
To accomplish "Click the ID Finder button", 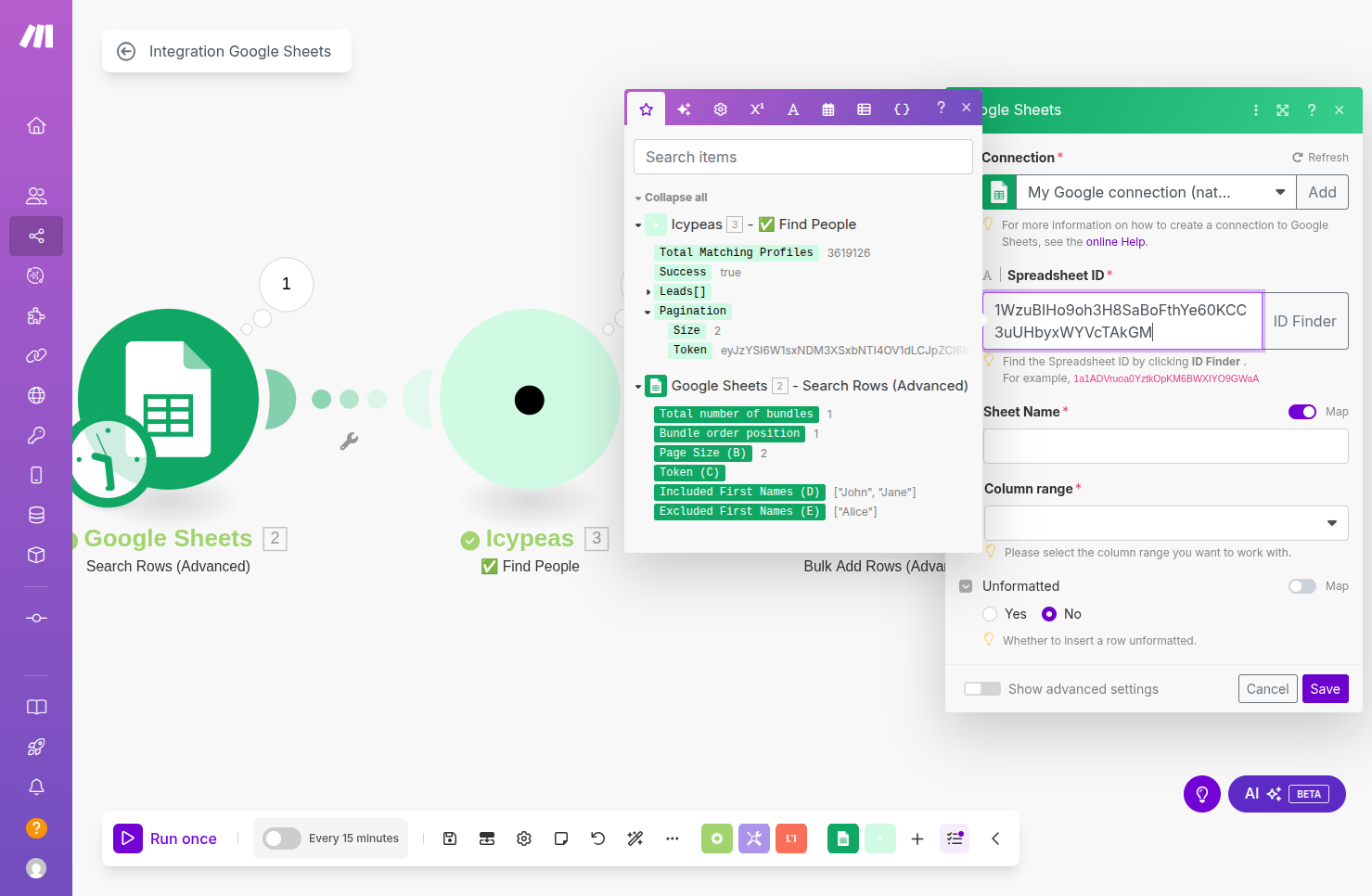I will point(1305,321).
